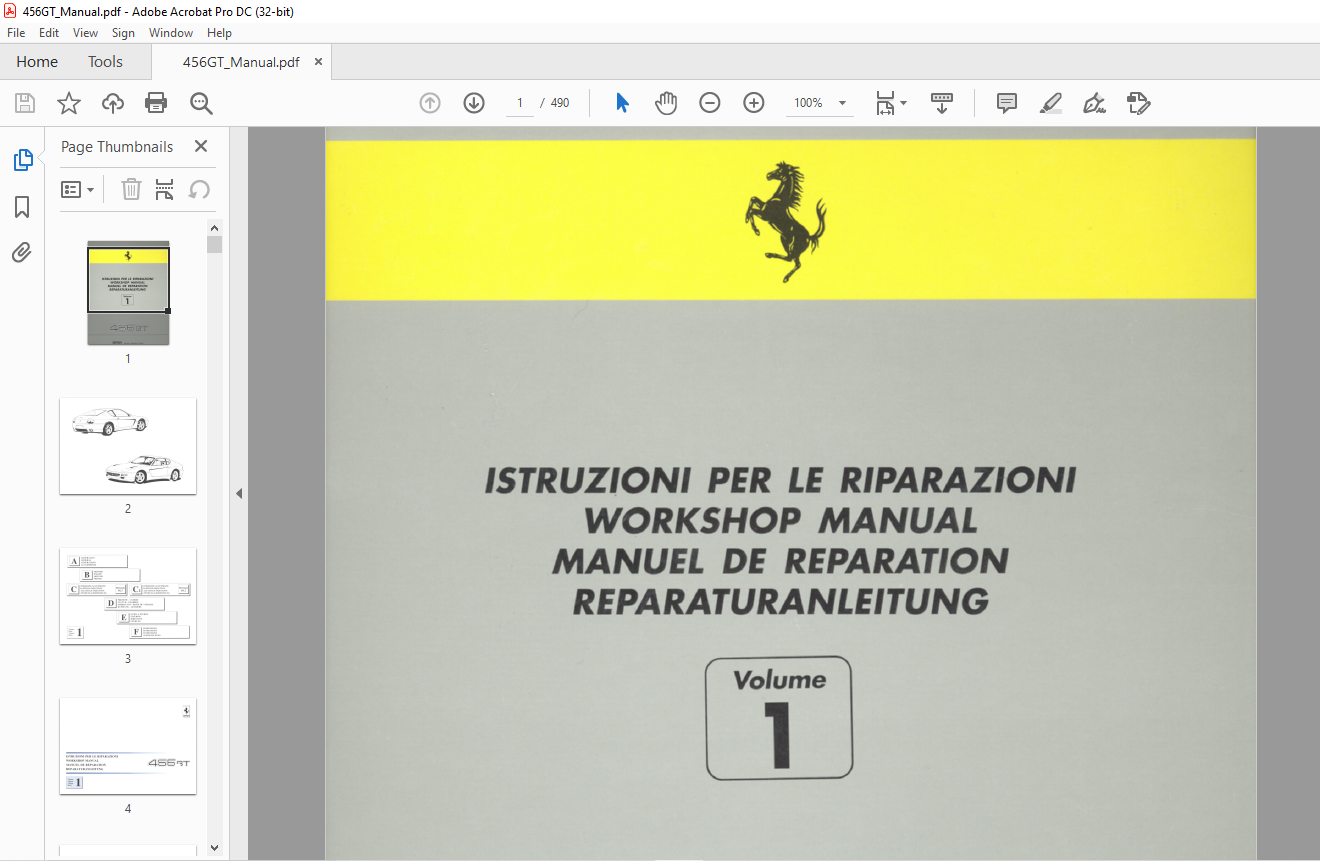Open the fit page options tool

point(885,103)
